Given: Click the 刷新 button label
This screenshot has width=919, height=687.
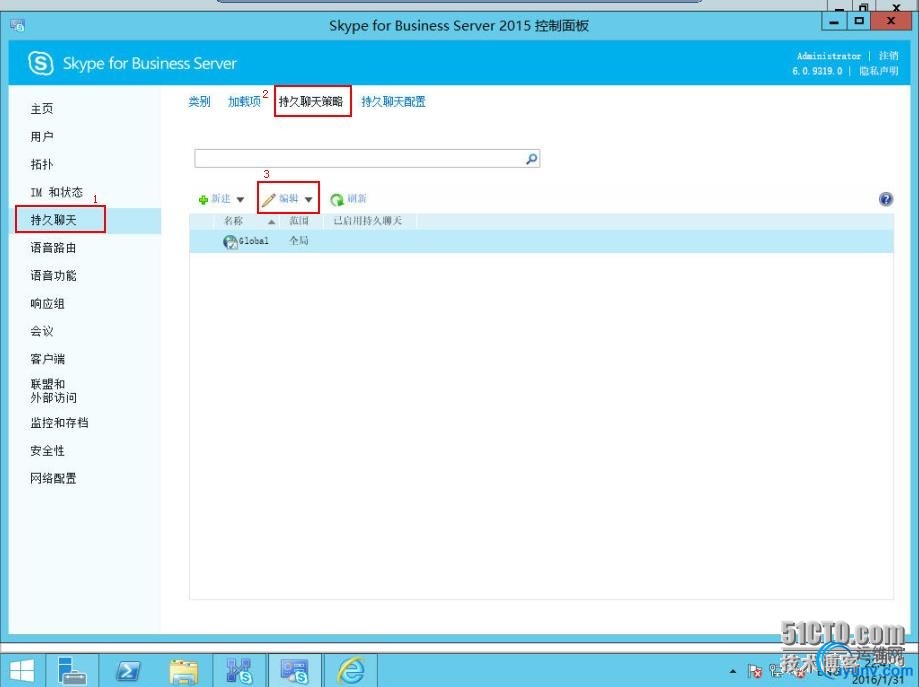Looking at the screenshot, I should point(357,199).
